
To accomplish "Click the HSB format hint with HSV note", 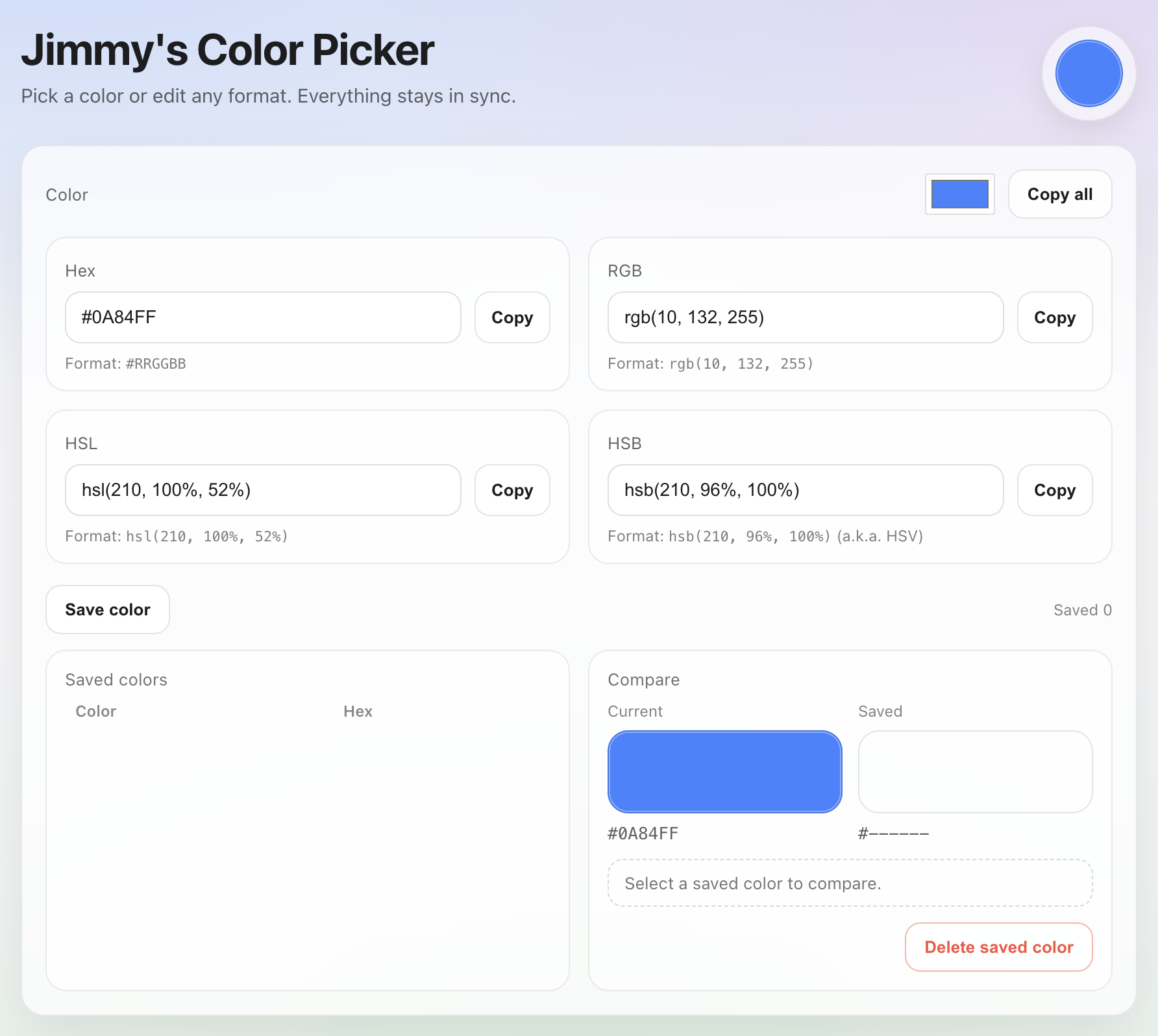I will 766,536.
